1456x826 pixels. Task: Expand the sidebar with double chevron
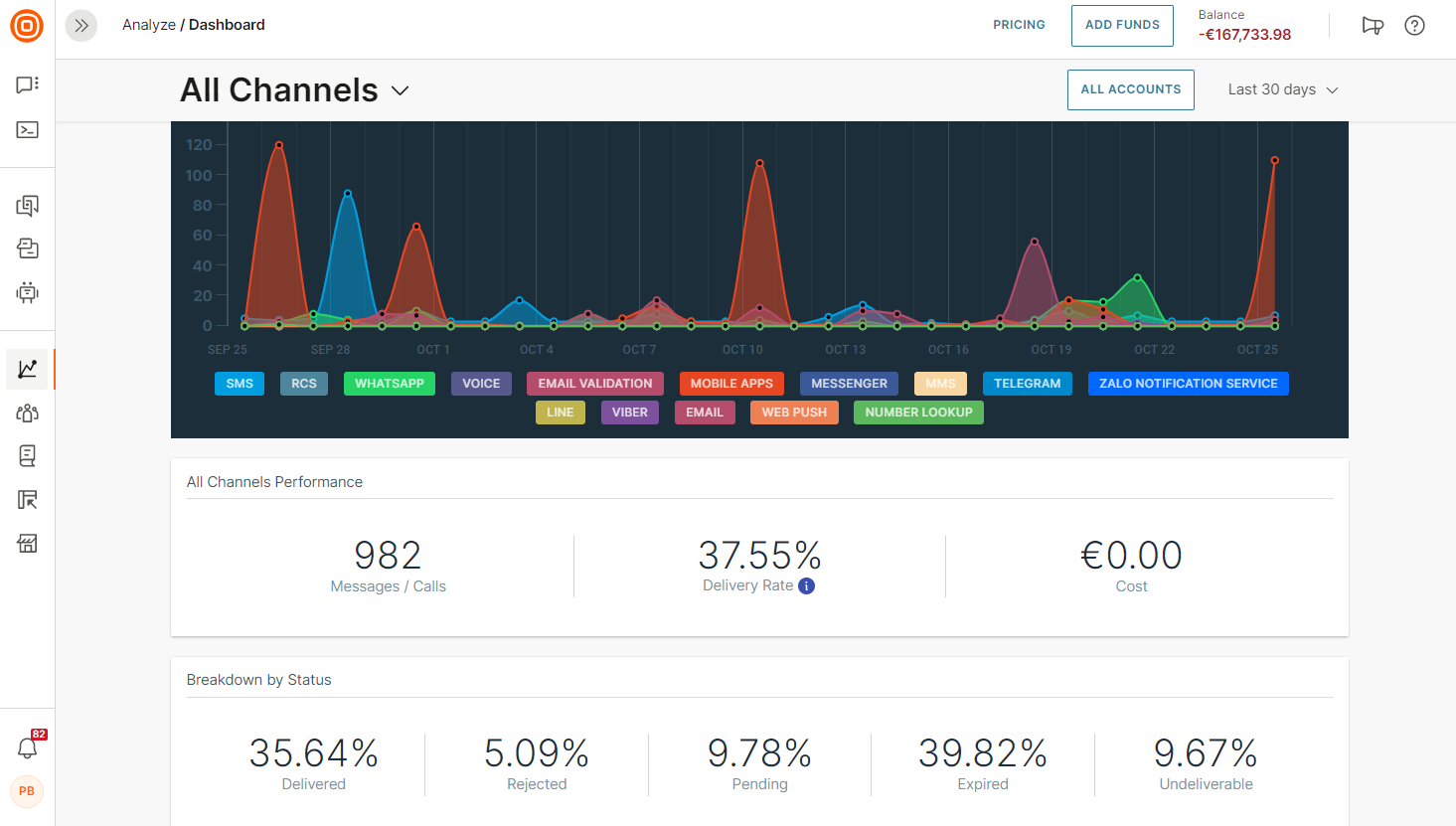pyautogui.click(x=81, y=26)
